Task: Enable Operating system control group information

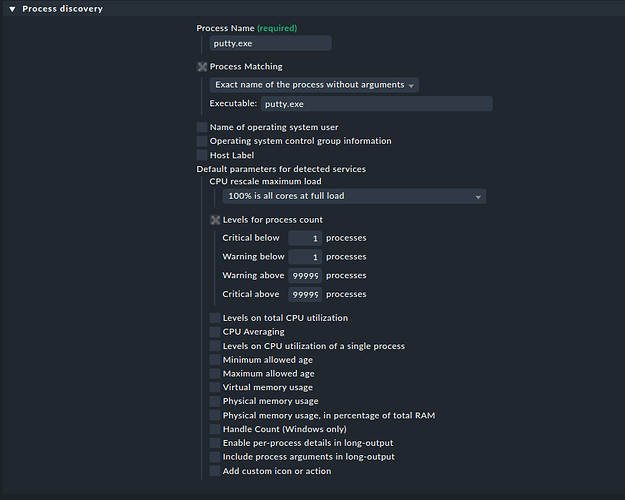Action: point(202,141)
